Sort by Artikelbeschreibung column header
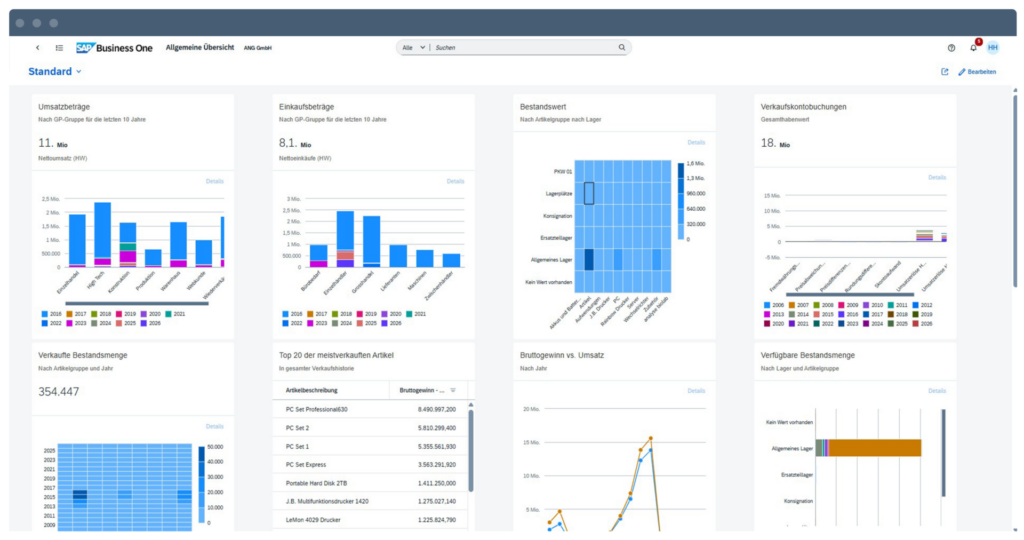The image size is (1024, 540). pyautogui.click(x=312, y=390)
